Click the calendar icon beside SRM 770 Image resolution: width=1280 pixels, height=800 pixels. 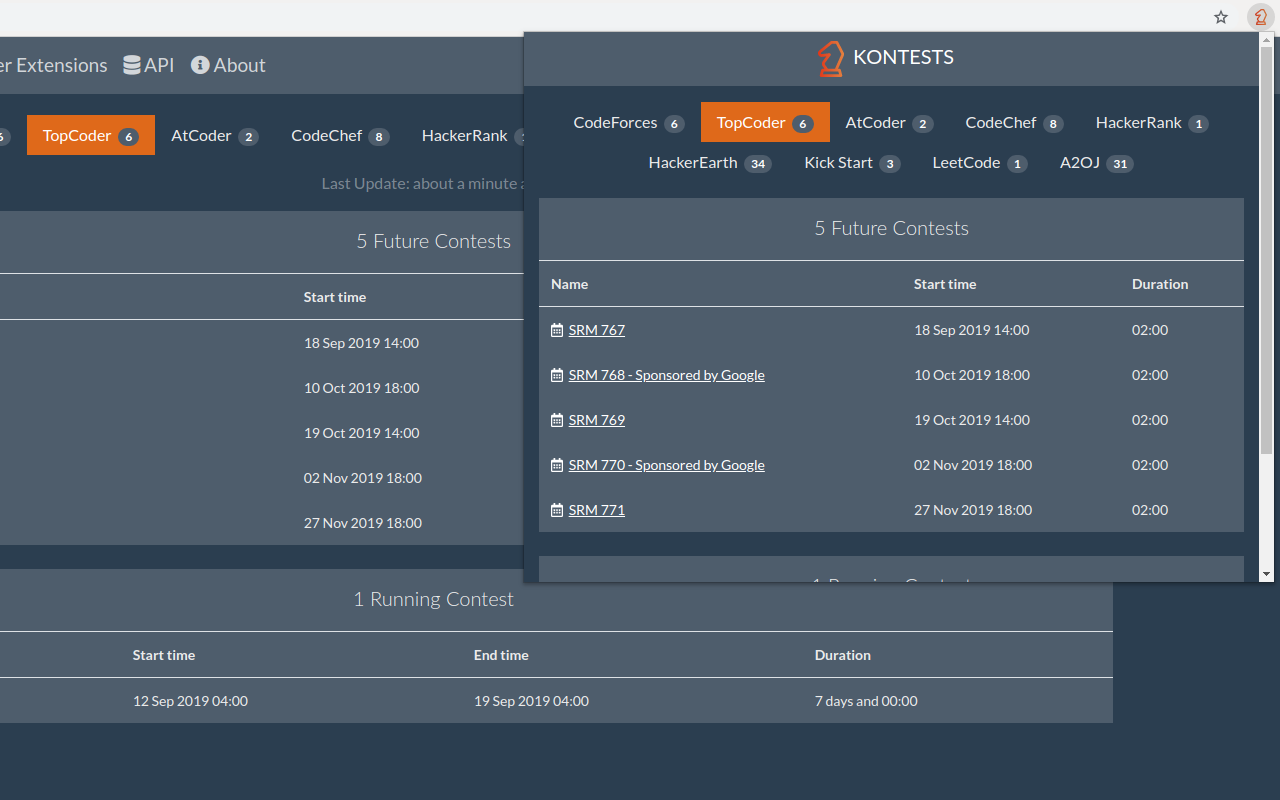coord(557,465)
